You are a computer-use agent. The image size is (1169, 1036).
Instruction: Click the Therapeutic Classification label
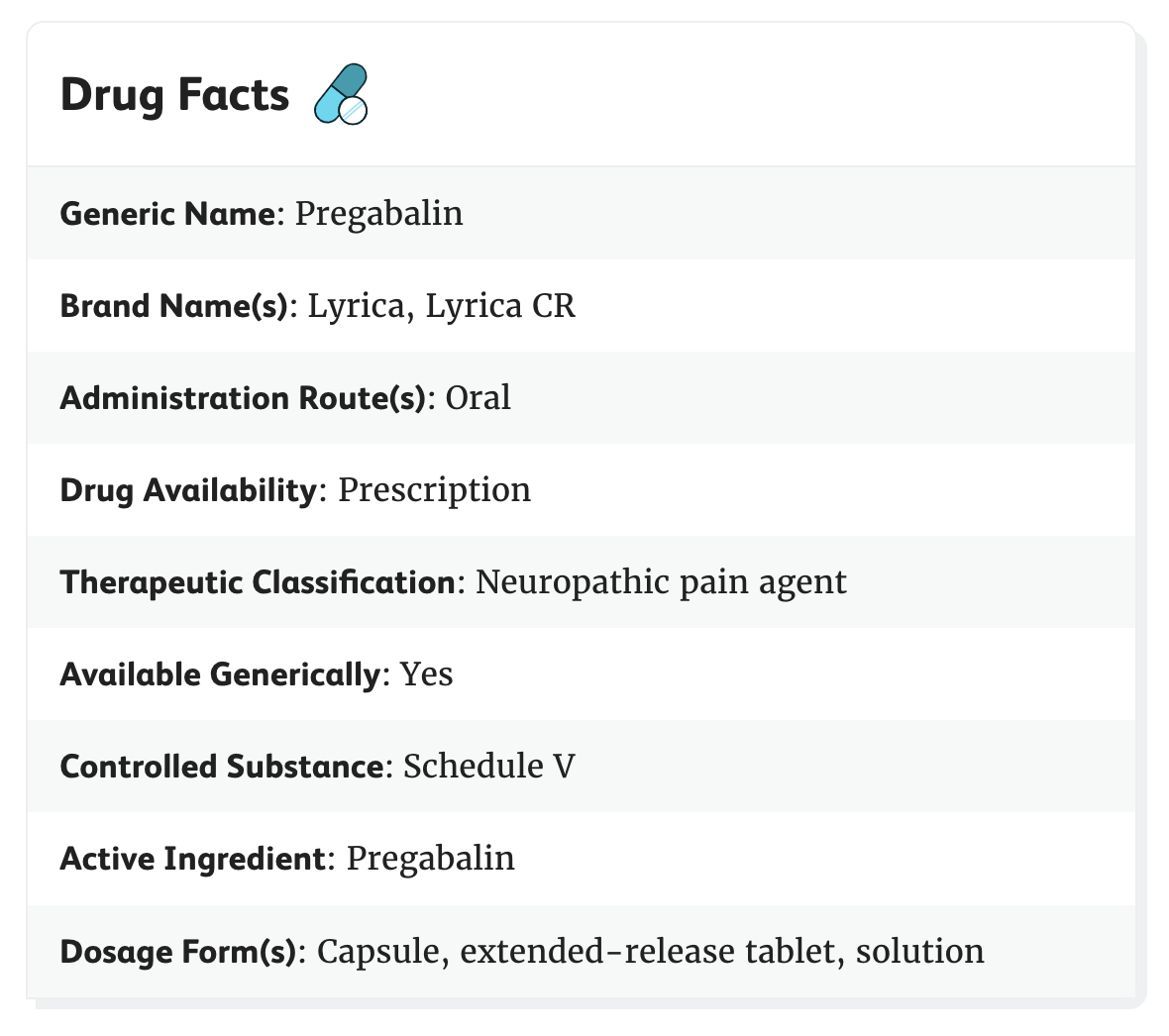tap(258, 582)
